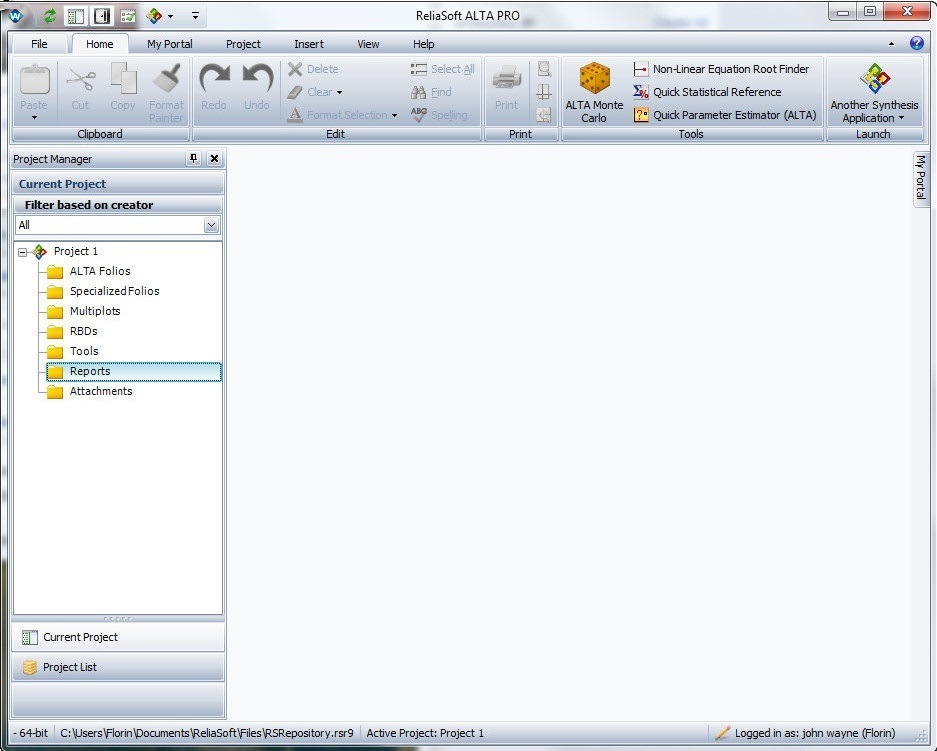
Task: Click the Redo arrow
Action: 214,79
